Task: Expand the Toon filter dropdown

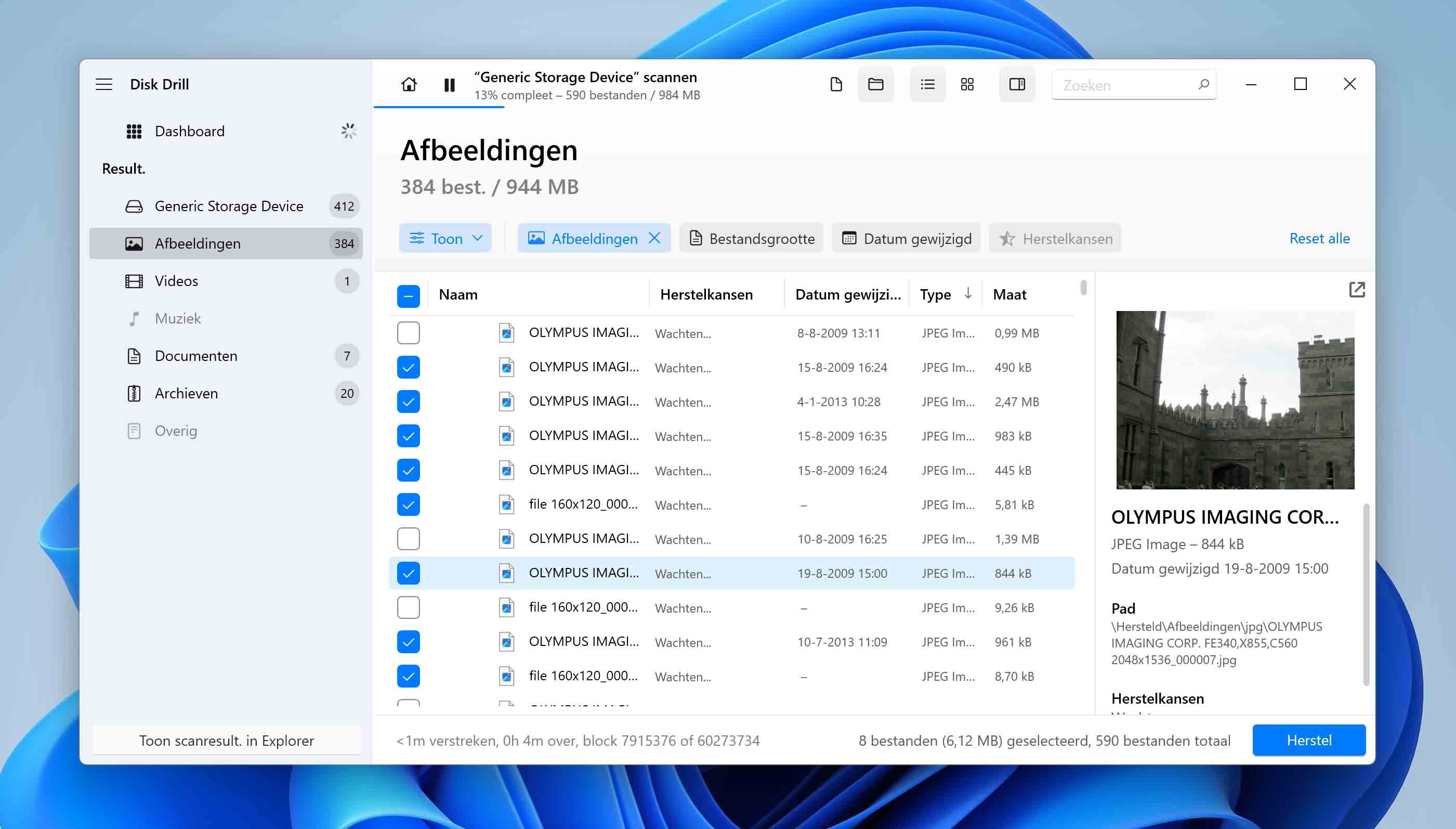Action: (x=446, y=238)
